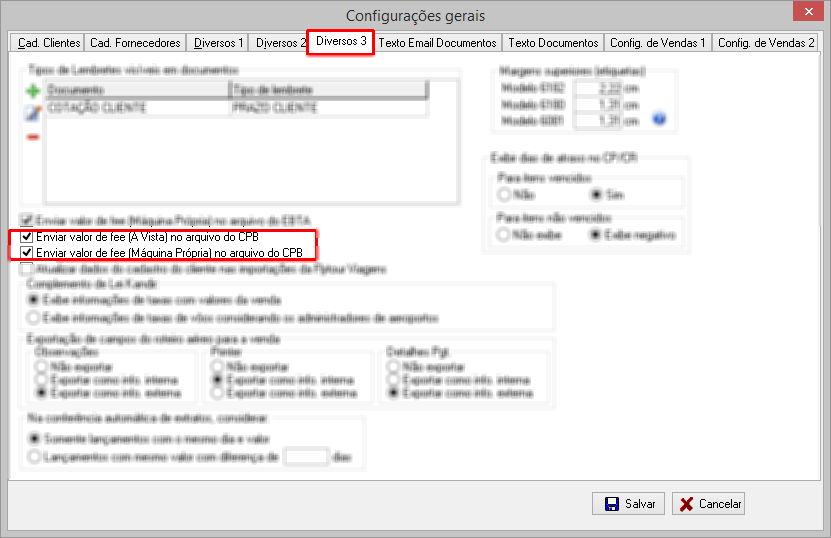
Task: Click the Documento column header
Action: [137, 90]
